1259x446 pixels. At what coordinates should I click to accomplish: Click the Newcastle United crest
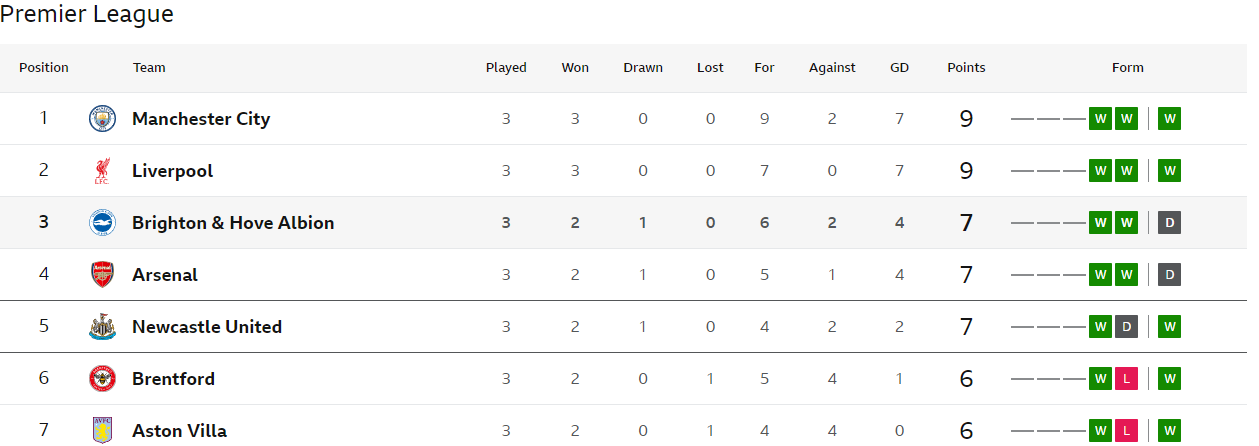pyautogui.click(x=102, y=327)
